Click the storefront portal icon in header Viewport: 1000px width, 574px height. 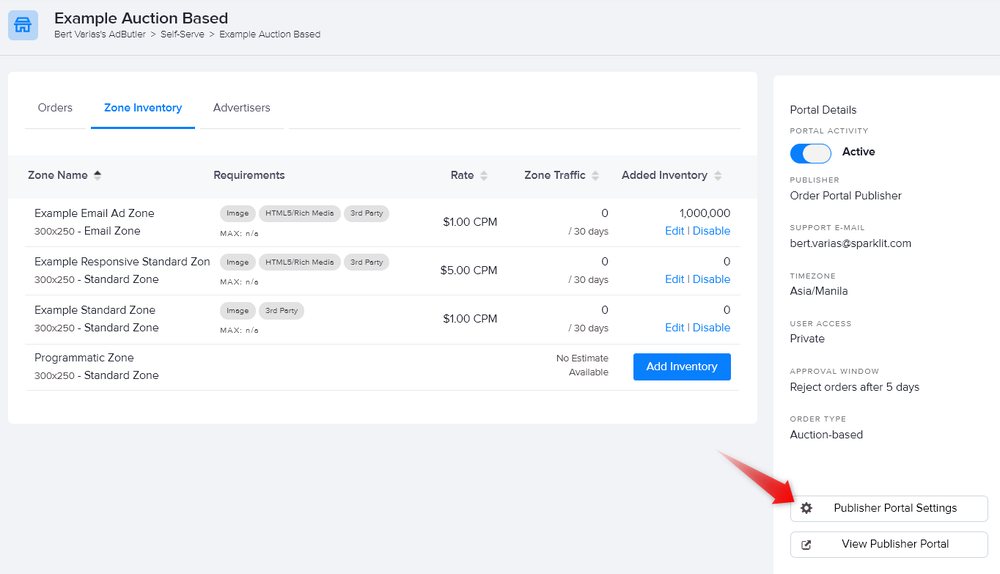coord(23,25)
